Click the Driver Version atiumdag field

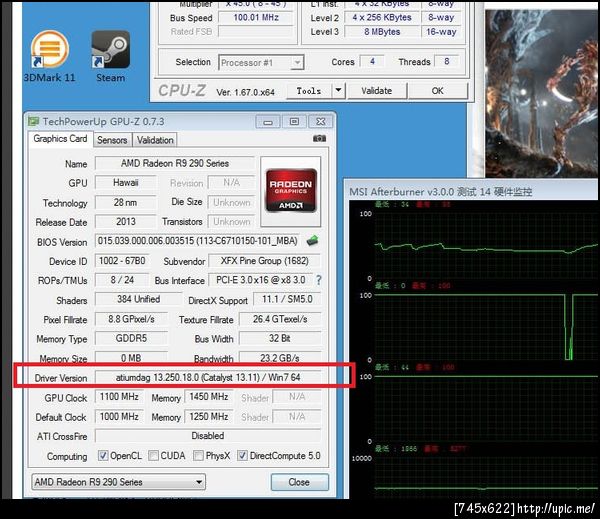(x=208, y=377)
